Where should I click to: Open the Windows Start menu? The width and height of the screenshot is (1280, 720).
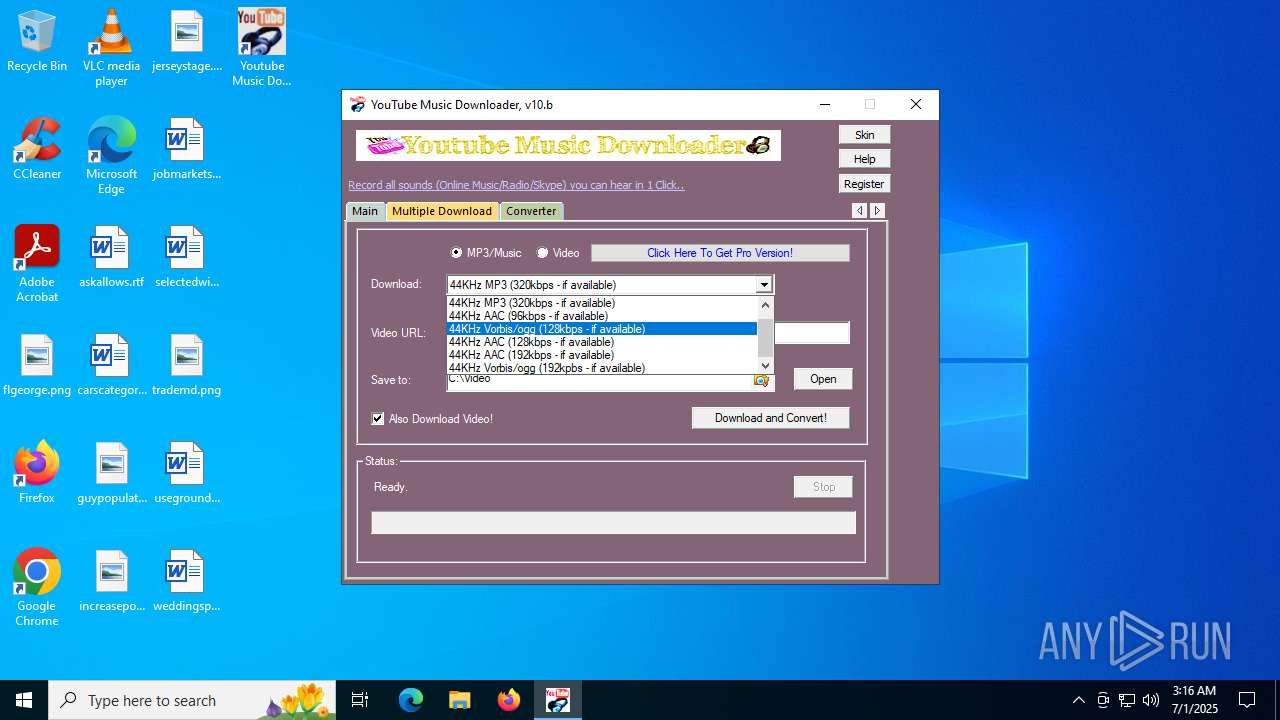pos(24,700)
